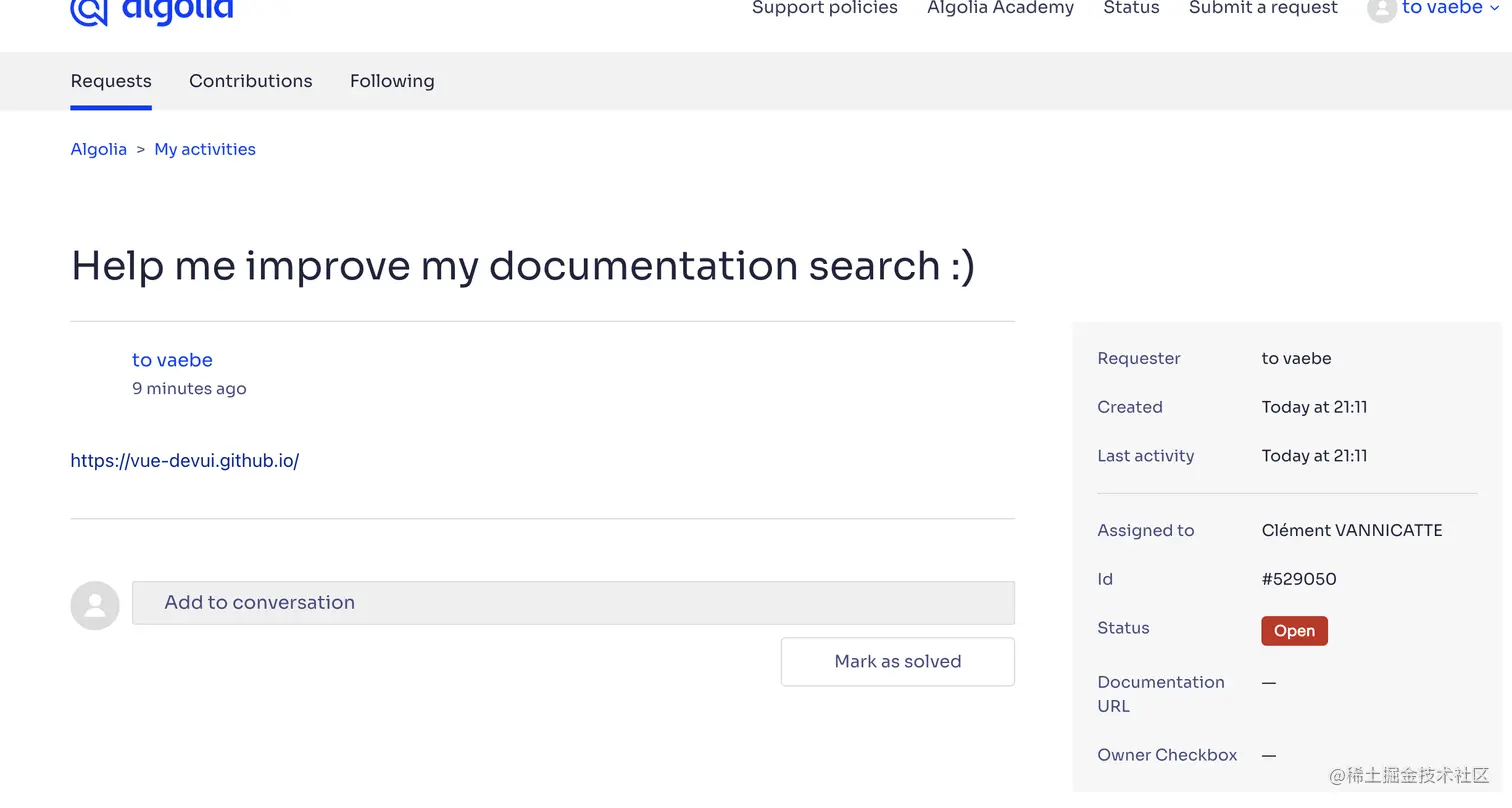1512x808 pixels.
Task: Click the Add to conversation field
Action: (573, 603)
